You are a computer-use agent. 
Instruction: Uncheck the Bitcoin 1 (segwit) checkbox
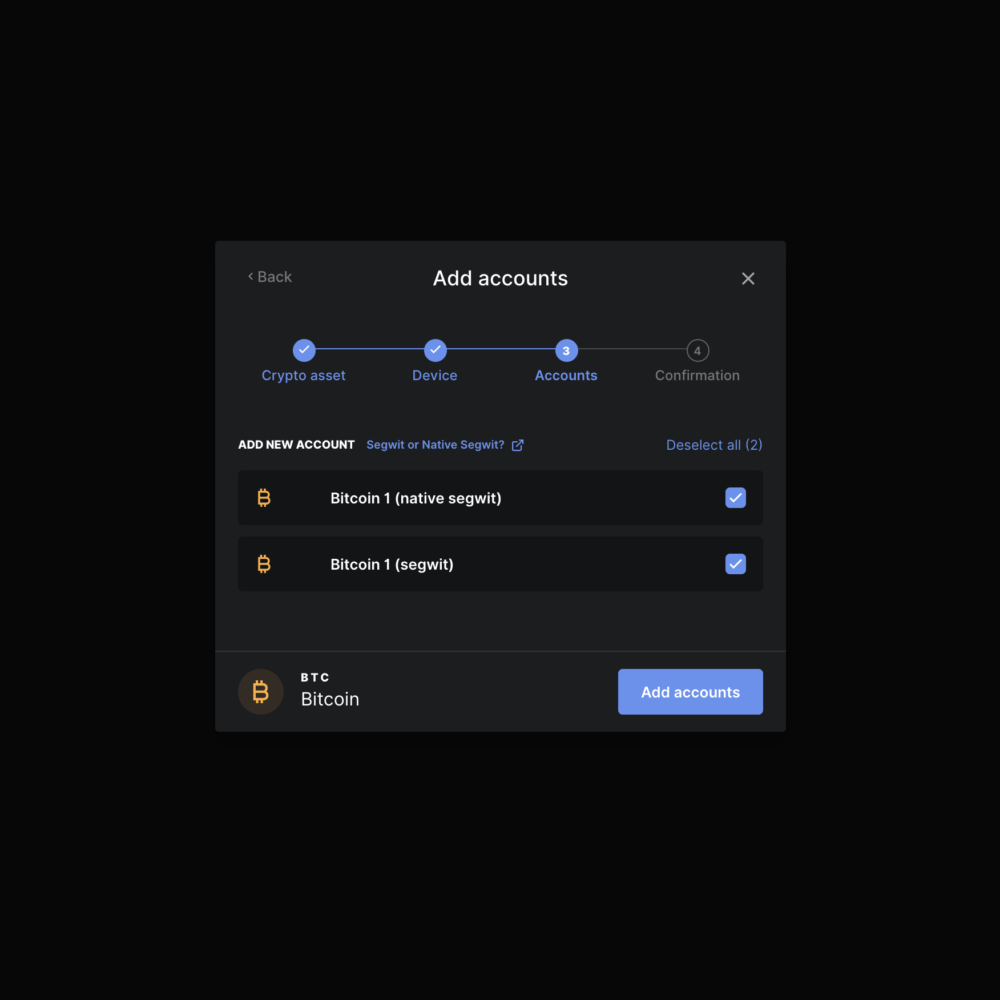point(735,564)
